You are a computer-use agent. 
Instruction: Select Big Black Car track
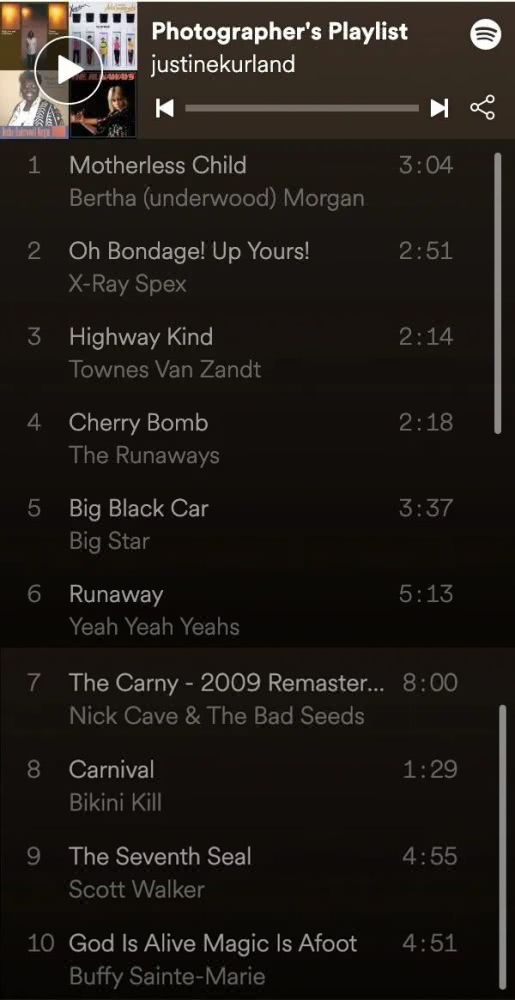[241, 524]
